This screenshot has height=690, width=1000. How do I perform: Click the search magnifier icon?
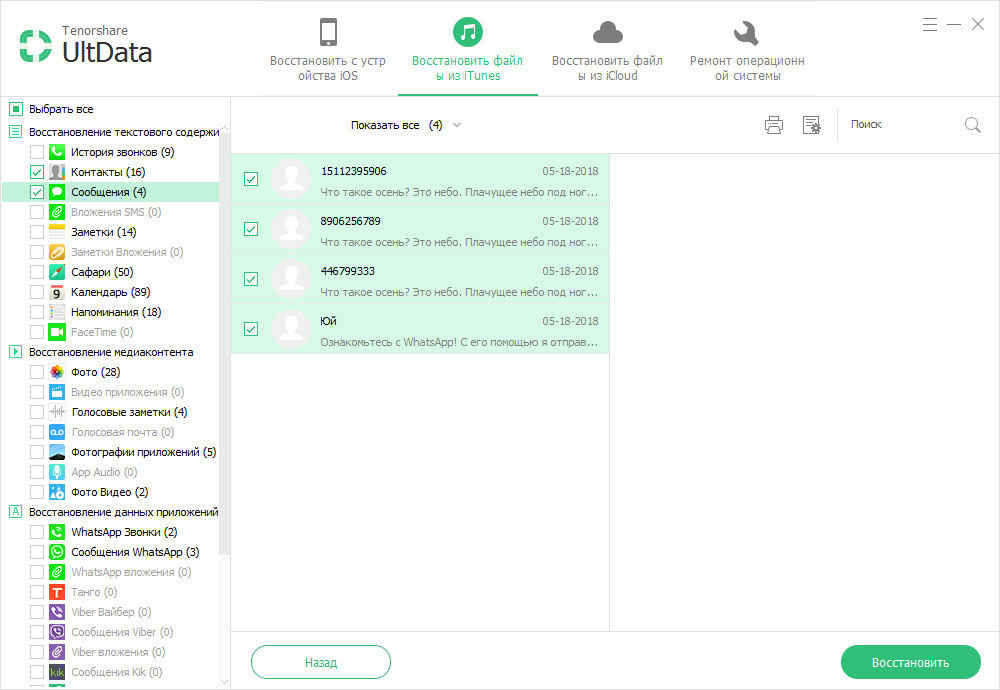click(x=973, y=125)
